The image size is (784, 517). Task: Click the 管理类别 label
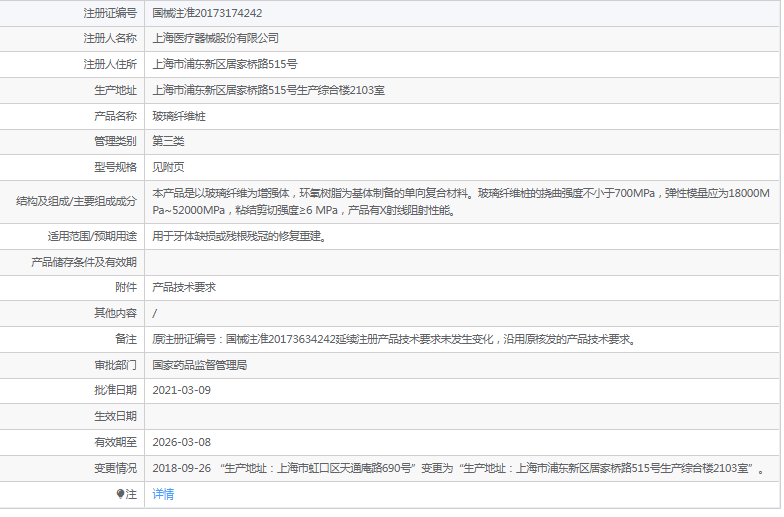(x=116, y=141)
